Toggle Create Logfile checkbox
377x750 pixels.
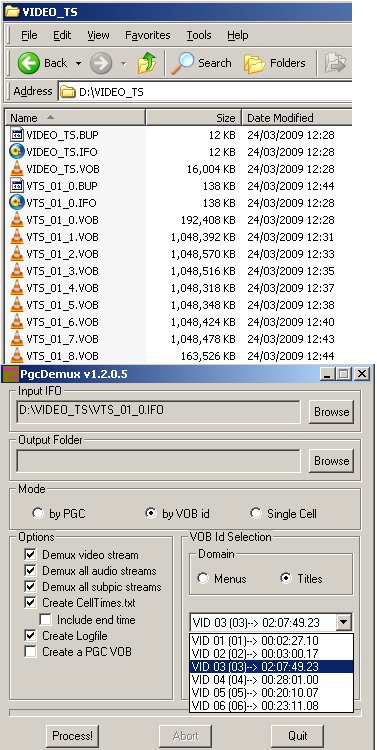[31, 636]
